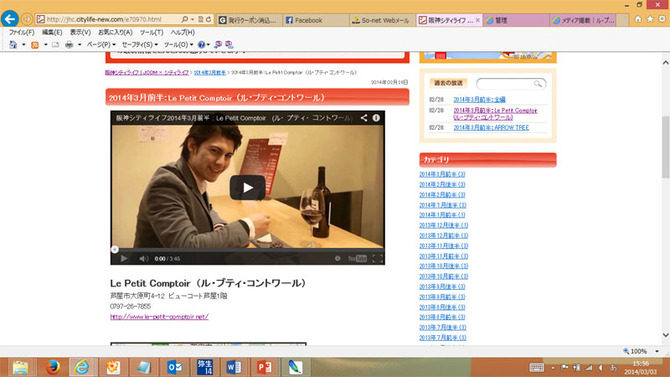Image resolution: width=670 pixels, height=377 pixels.
Task: Open PowerPoint from taskbar
Action: [x=264, y=367]
